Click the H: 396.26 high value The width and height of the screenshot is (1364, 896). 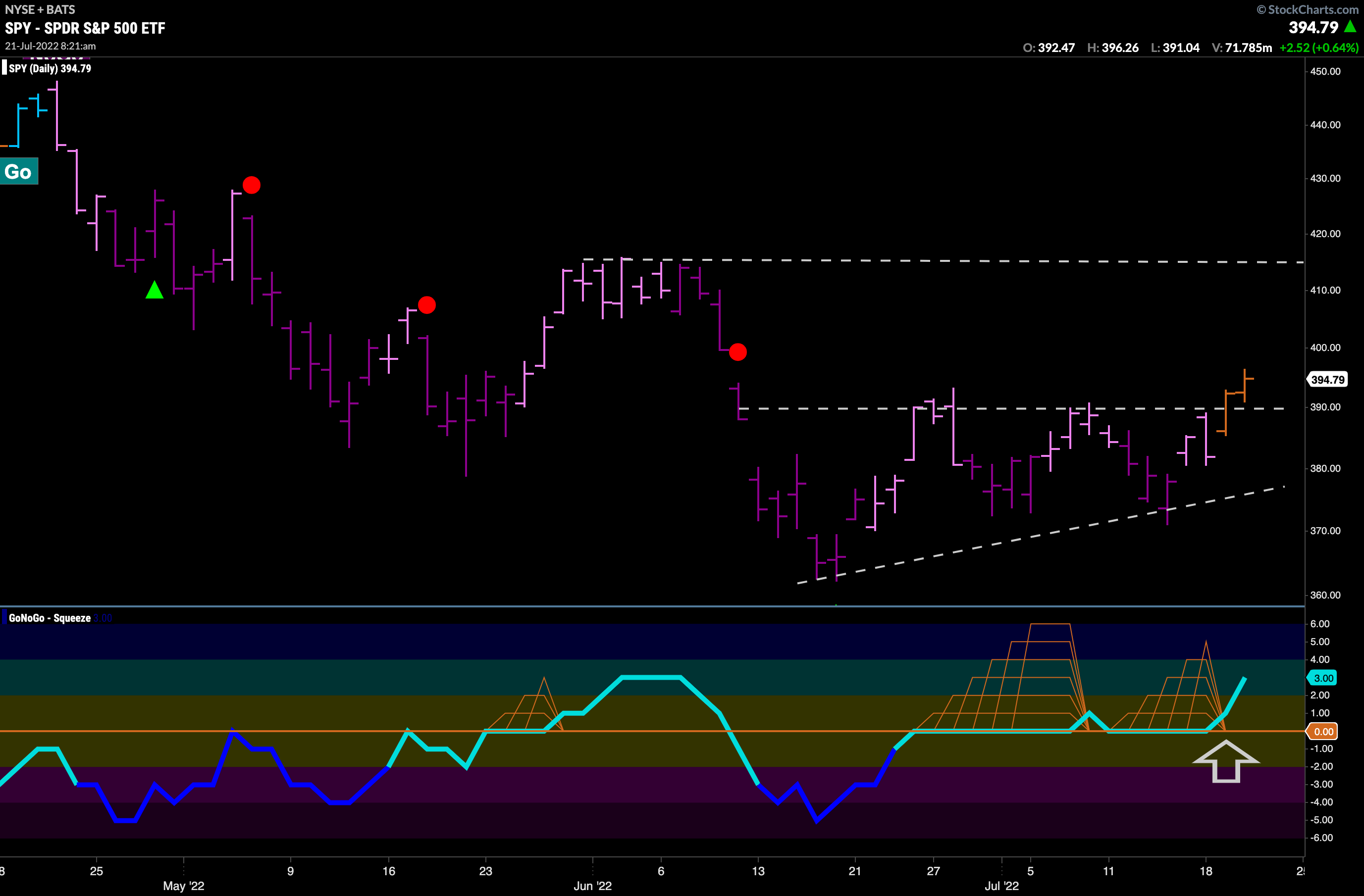coord(1113,48)
